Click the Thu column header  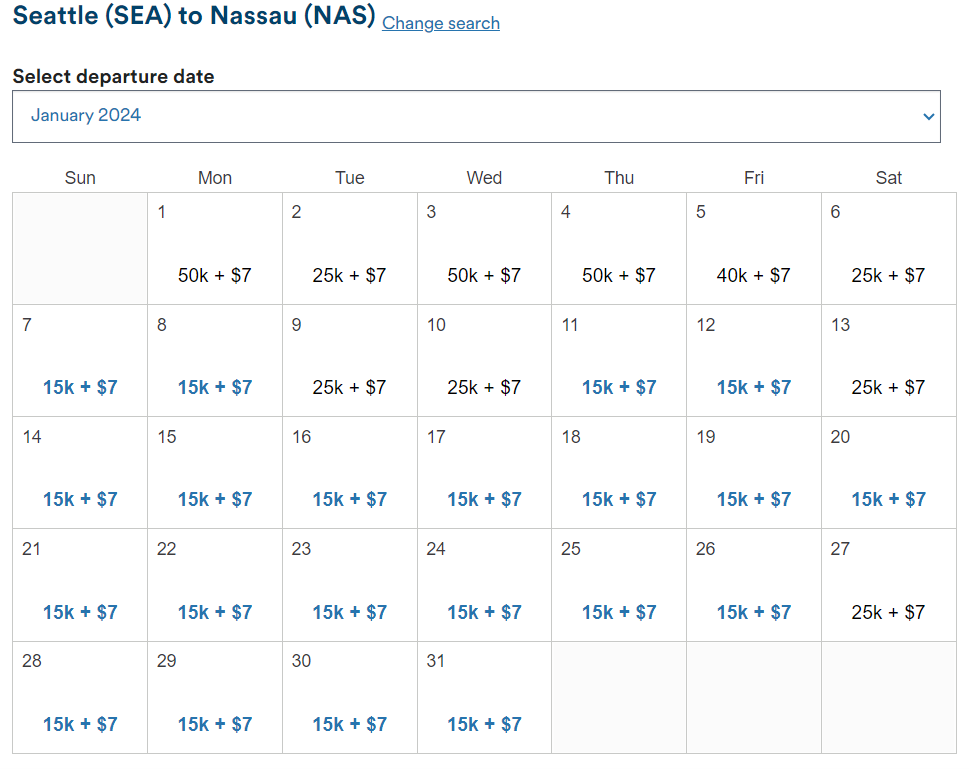[619, 178]
